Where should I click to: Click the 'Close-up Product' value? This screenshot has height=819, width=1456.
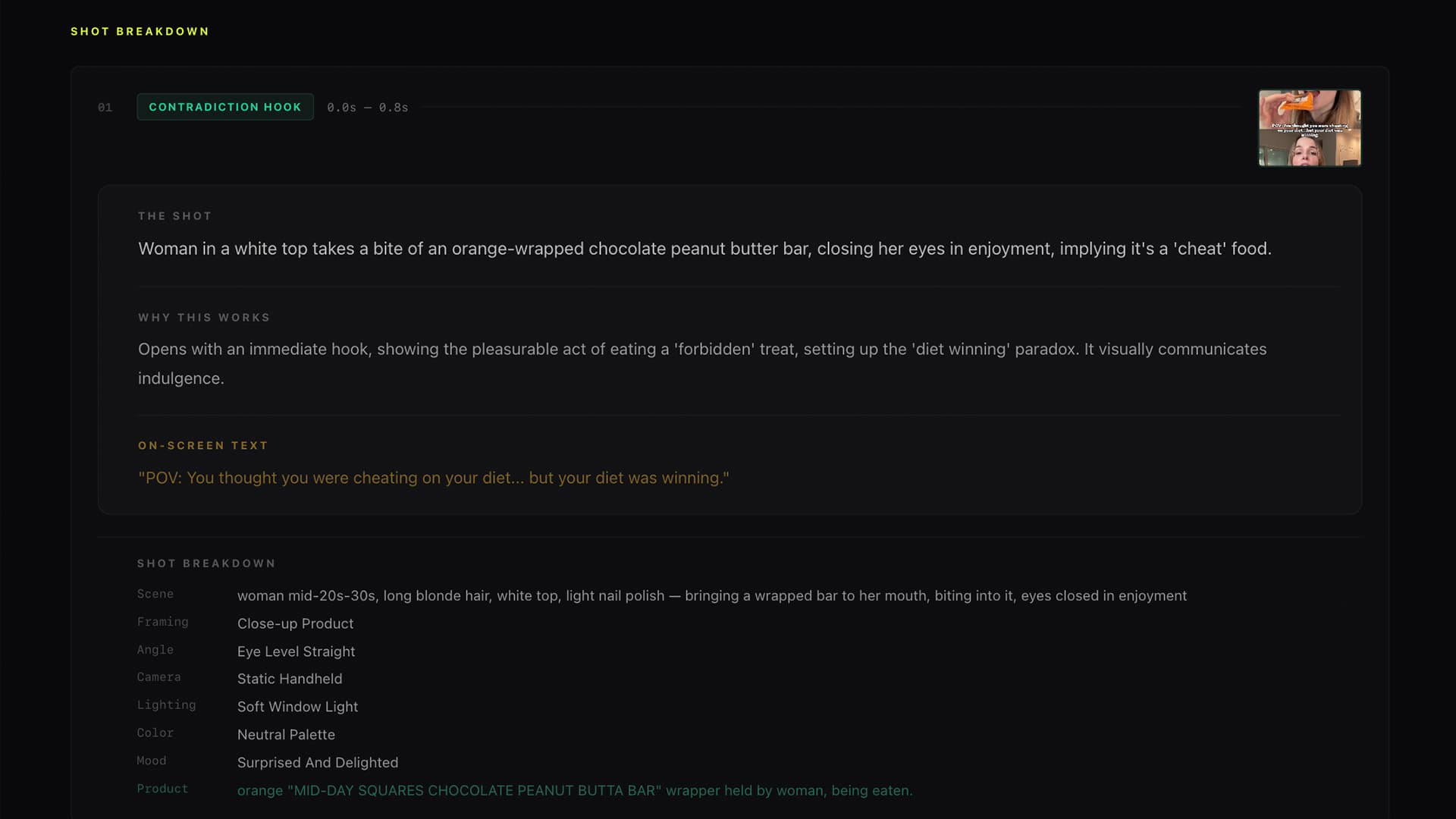tap(296, 623)
